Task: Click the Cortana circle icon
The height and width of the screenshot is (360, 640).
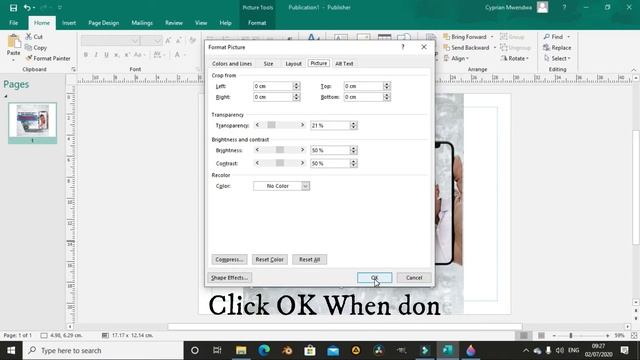Action: [x=195, y=350]
